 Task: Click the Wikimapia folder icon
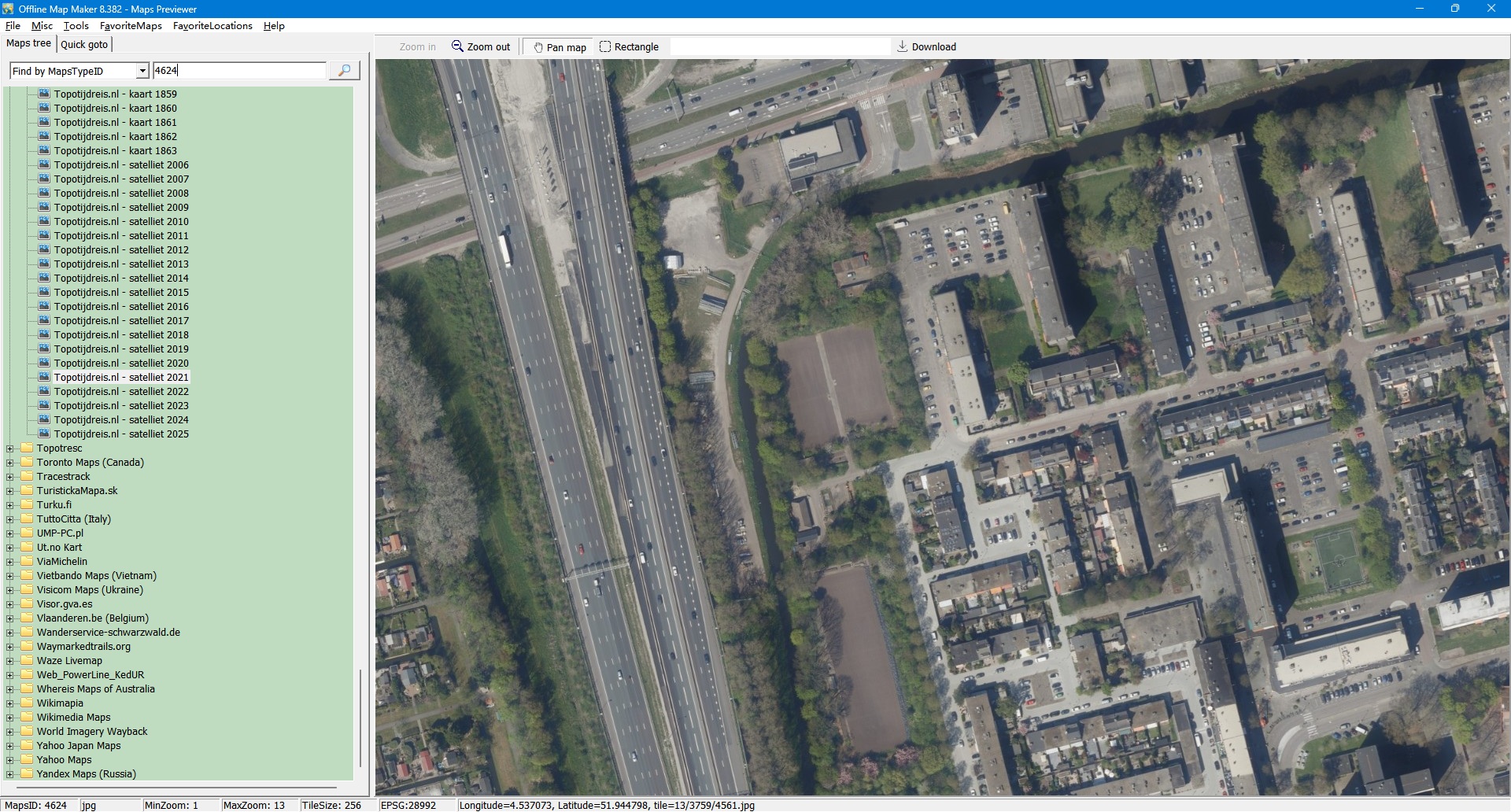coord(27,703)
